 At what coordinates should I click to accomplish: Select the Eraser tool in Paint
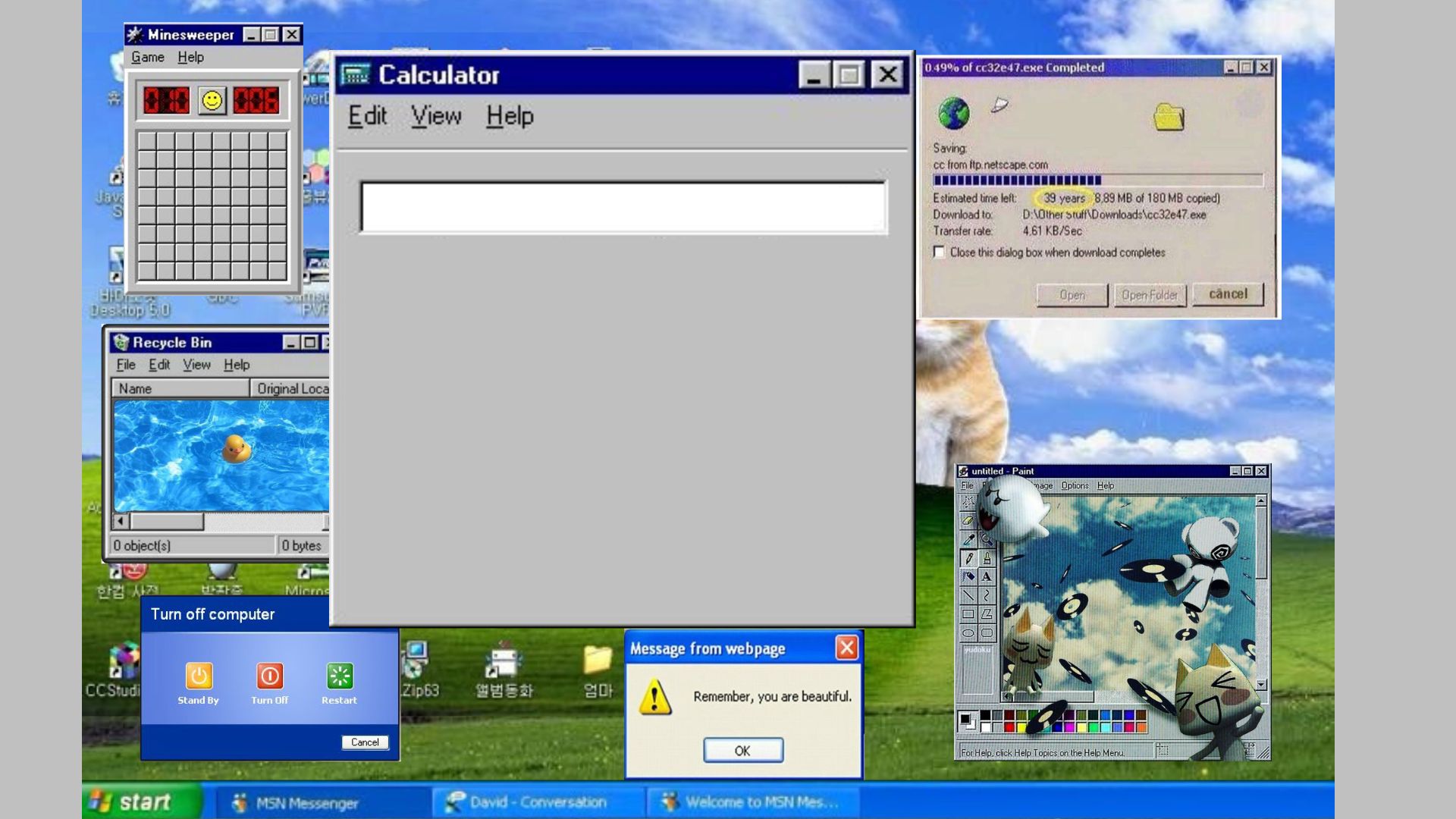968,520
